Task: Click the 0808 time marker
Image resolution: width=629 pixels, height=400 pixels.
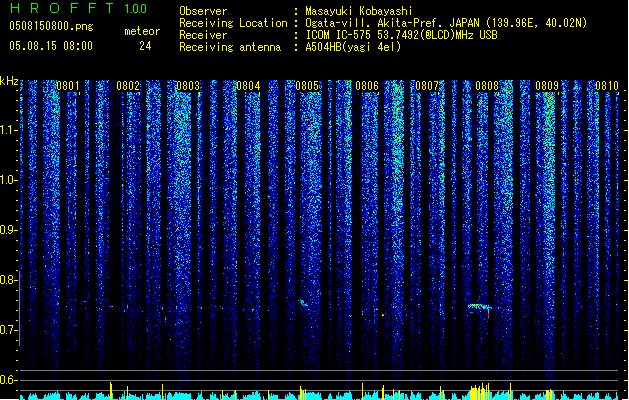Action: click(x=487, y=86)
